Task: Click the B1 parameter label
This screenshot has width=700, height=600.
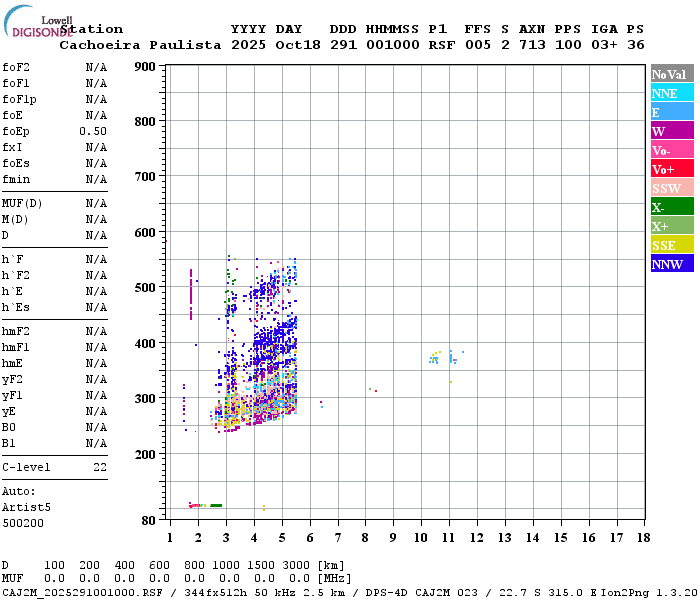Action: (x=8, y=444)
